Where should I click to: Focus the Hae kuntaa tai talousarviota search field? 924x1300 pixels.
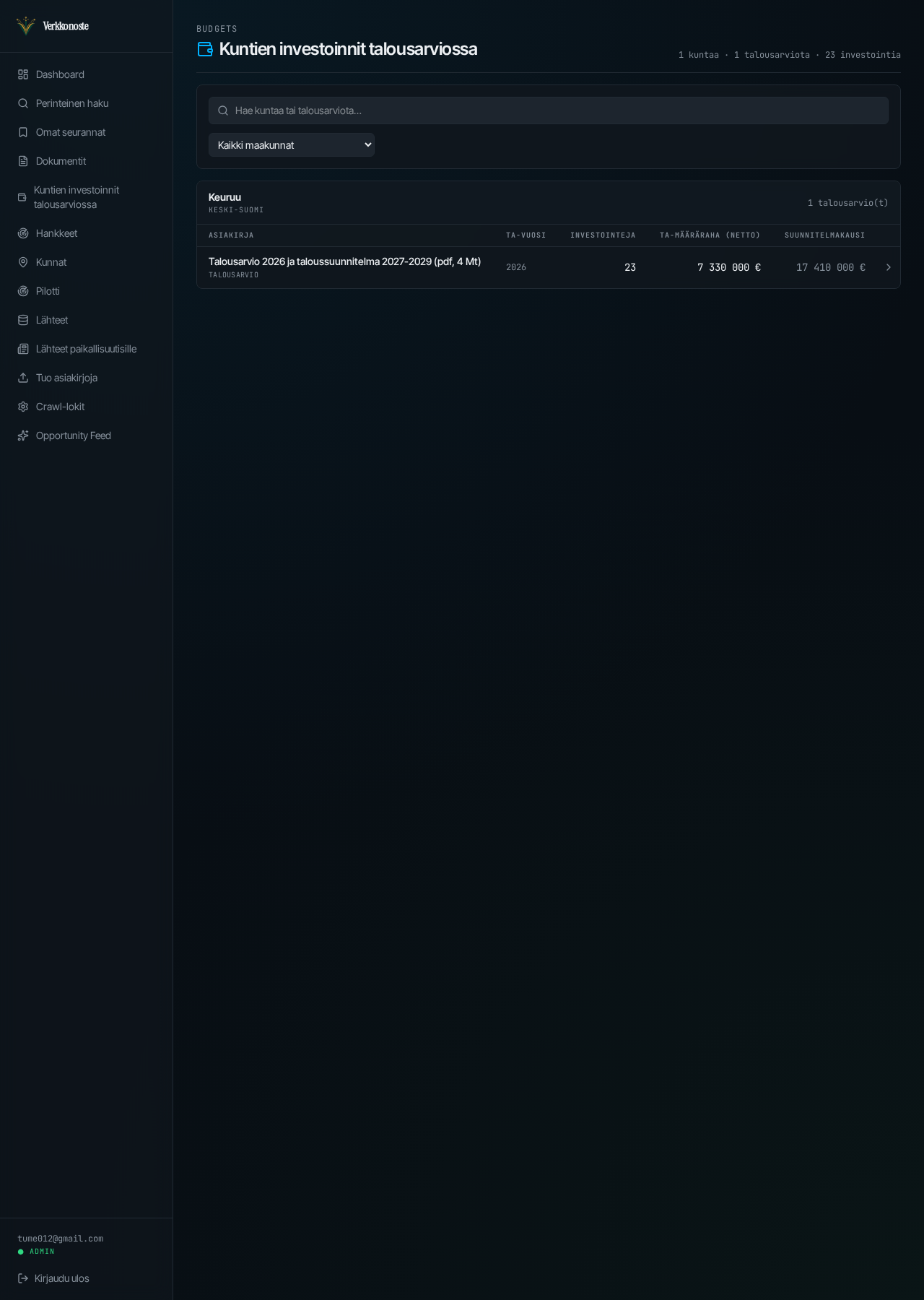[549, 110]
